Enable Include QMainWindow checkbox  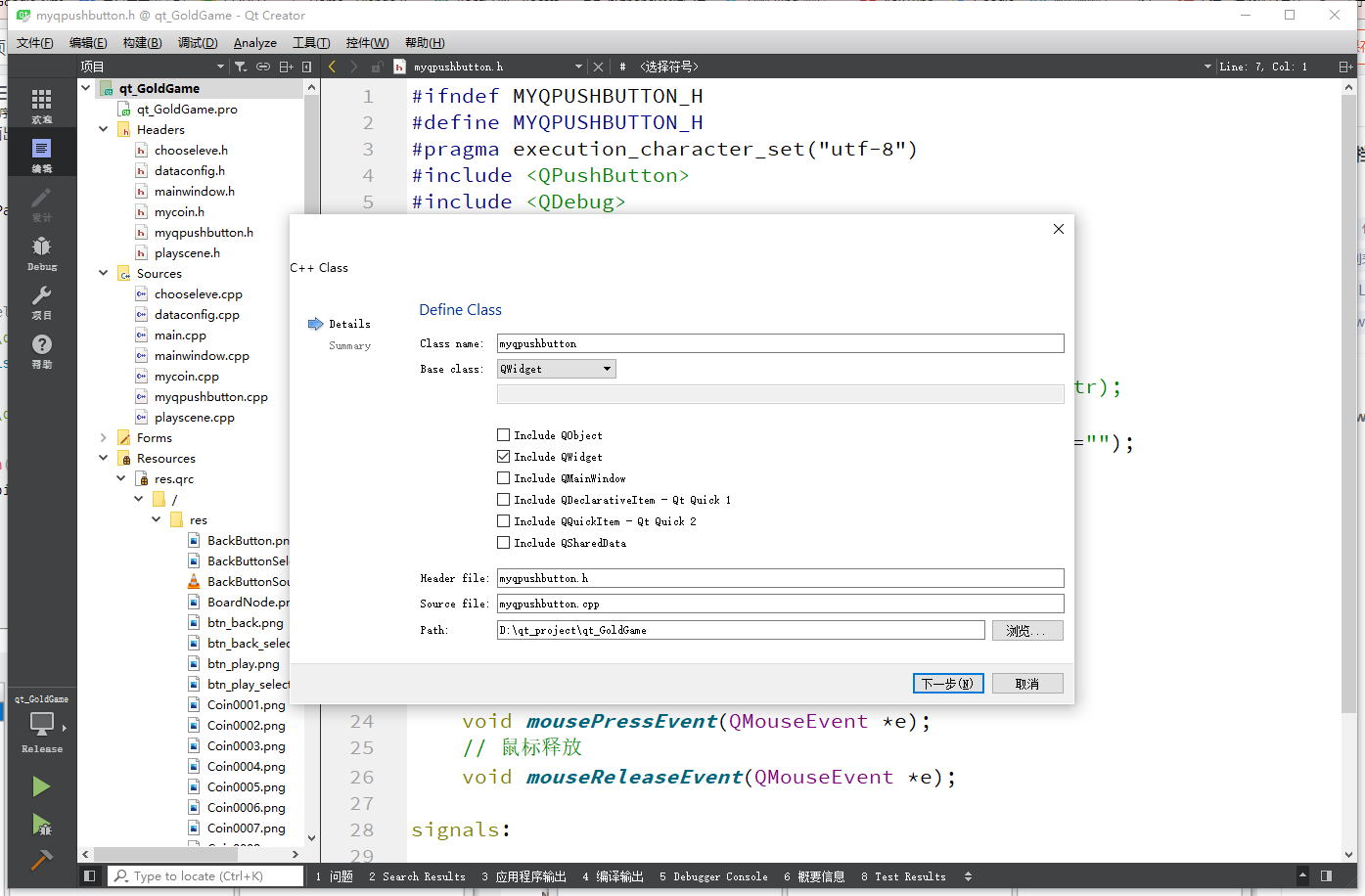(503, 478)
